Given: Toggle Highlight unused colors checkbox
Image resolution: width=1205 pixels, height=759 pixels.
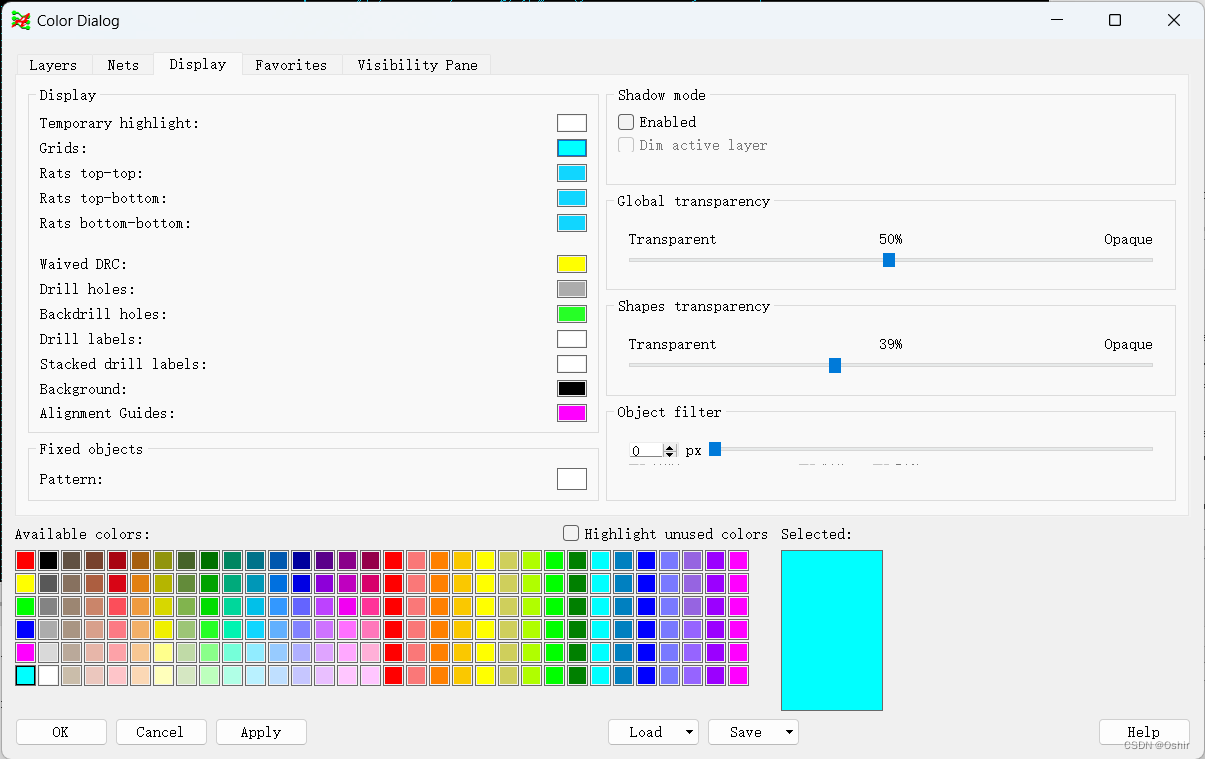Looking at the screenshot, I should click(x=571, y=534).
